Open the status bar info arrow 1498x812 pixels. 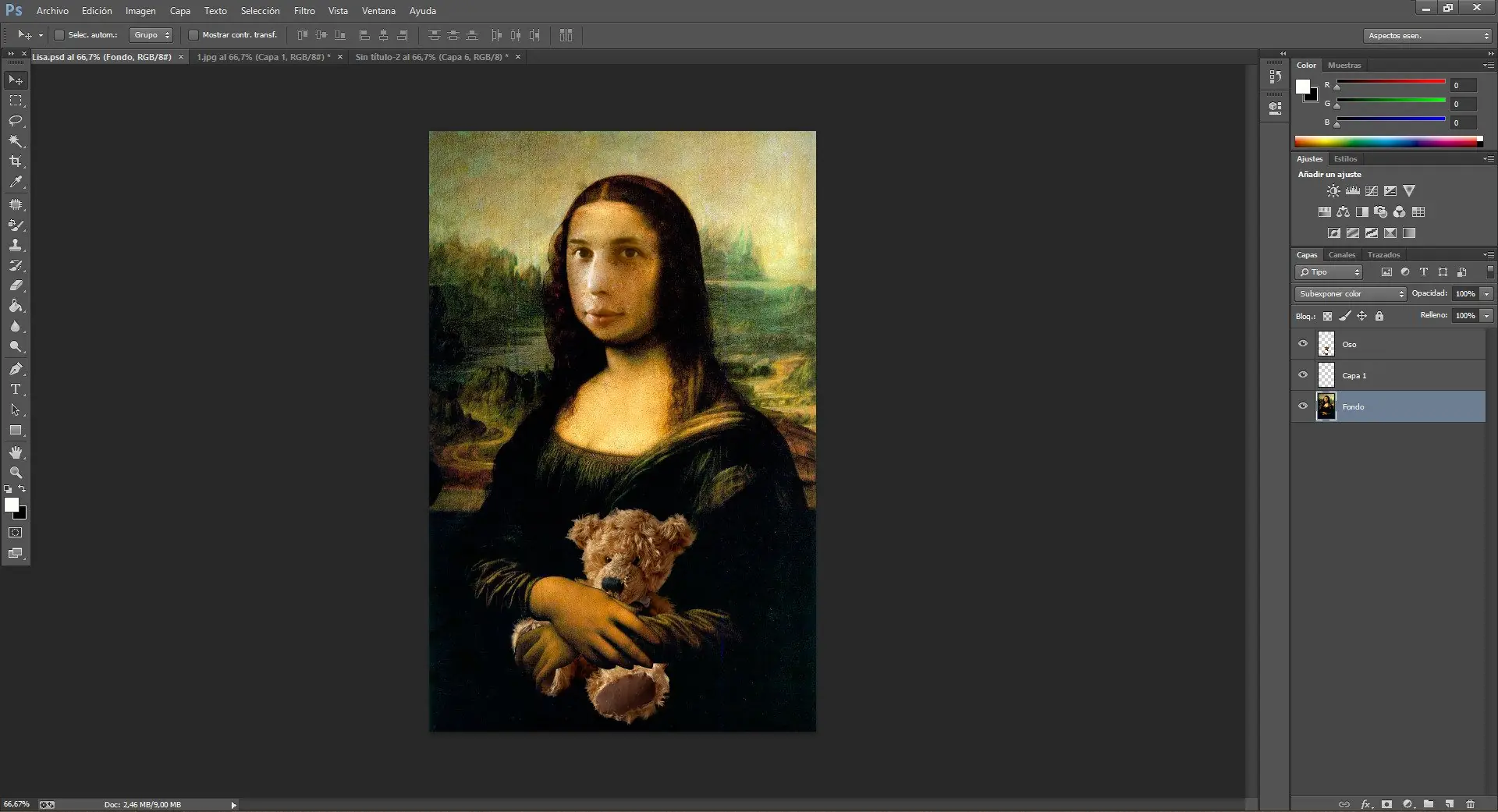233,805
